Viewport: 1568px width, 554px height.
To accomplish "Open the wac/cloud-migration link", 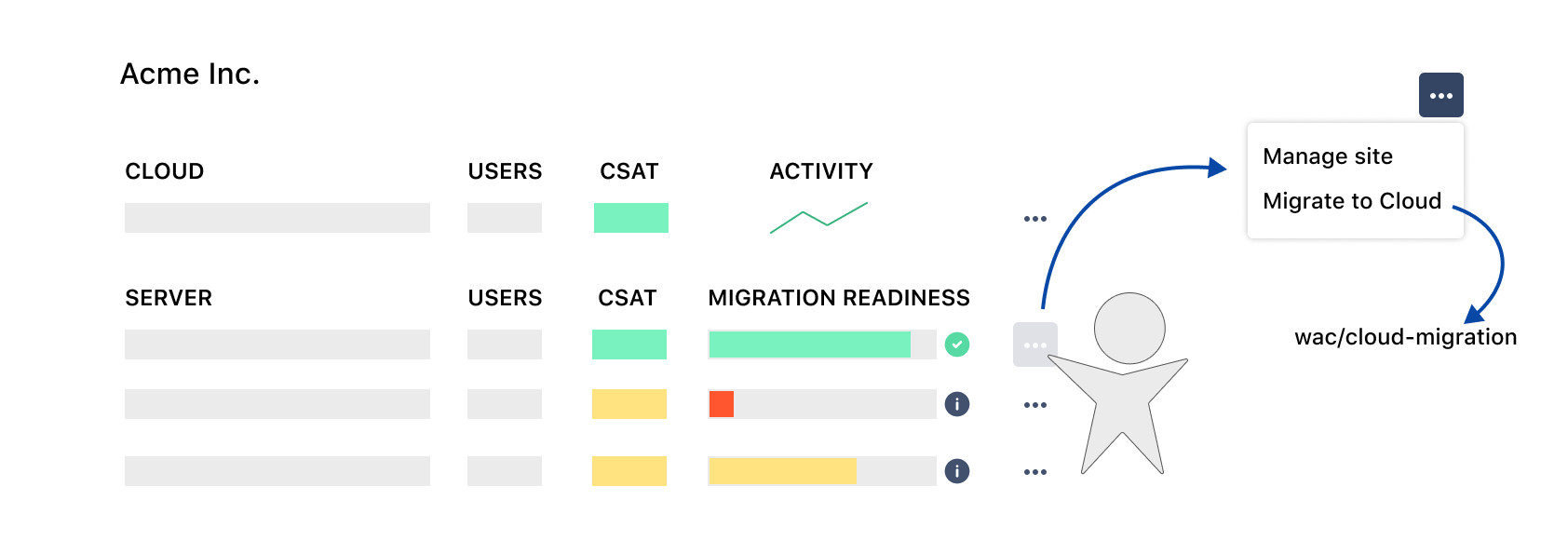I will point(1405,337).
